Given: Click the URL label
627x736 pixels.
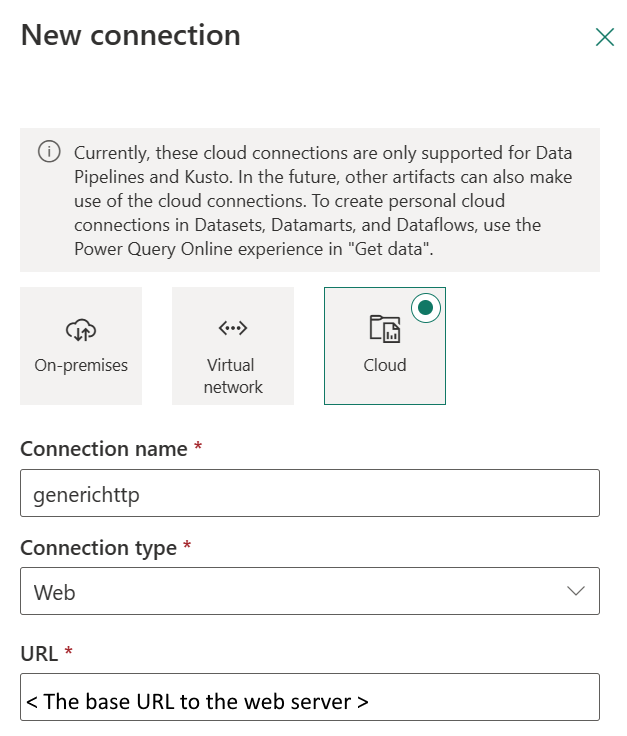Looking at the screenshot, I should [x=39, y=654].
